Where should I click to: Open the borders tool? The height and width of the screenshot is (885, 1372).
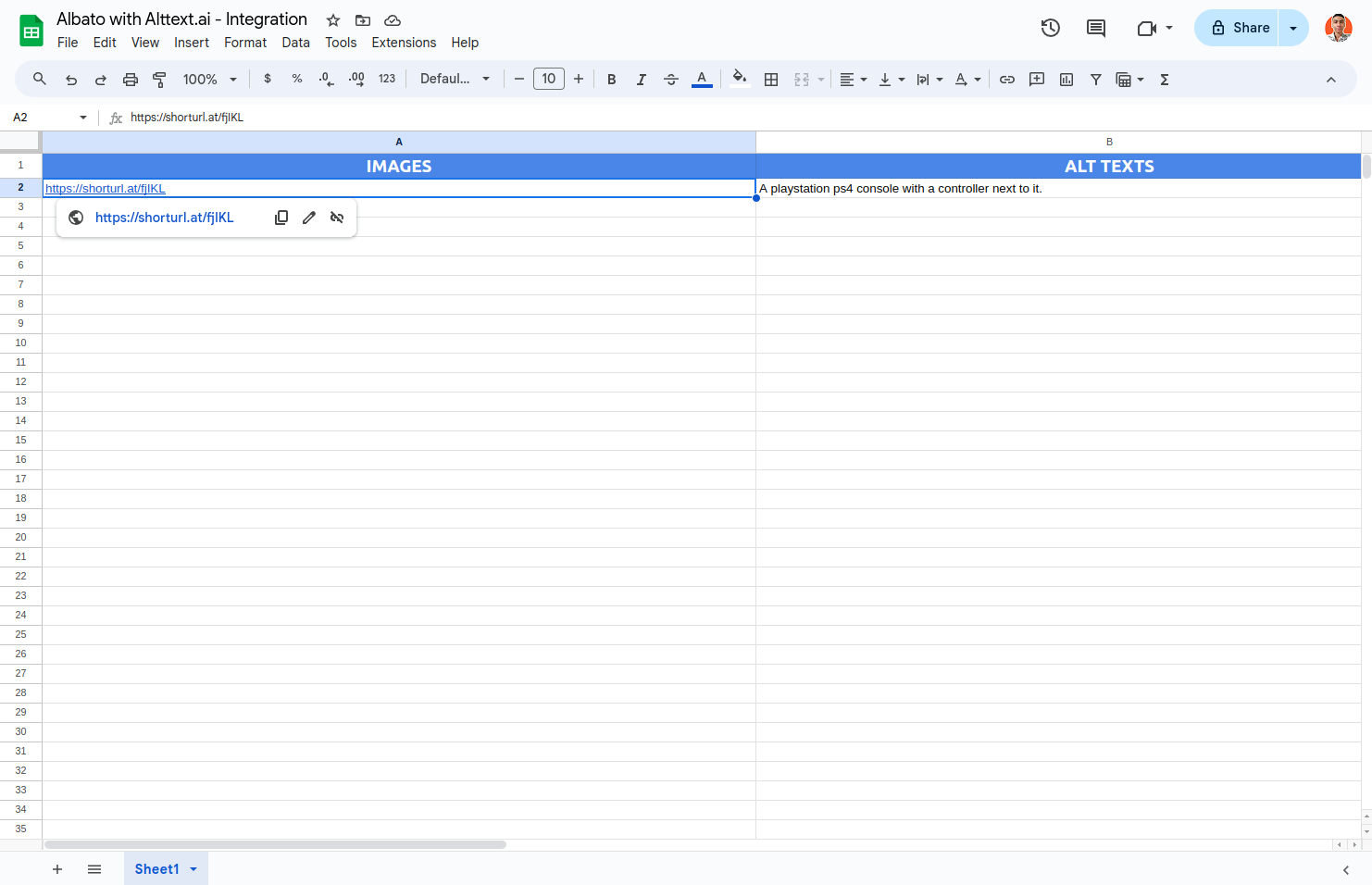click(771, 80)
